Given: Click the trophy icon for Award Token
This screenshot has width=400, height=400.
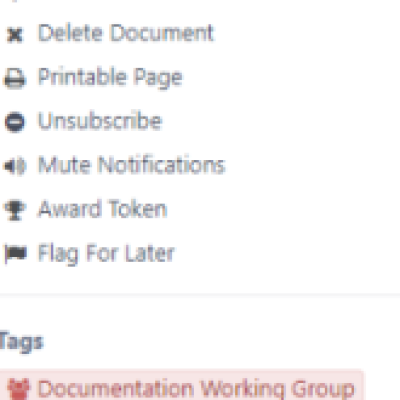Looking at the screenshot, I should [15, 210].
